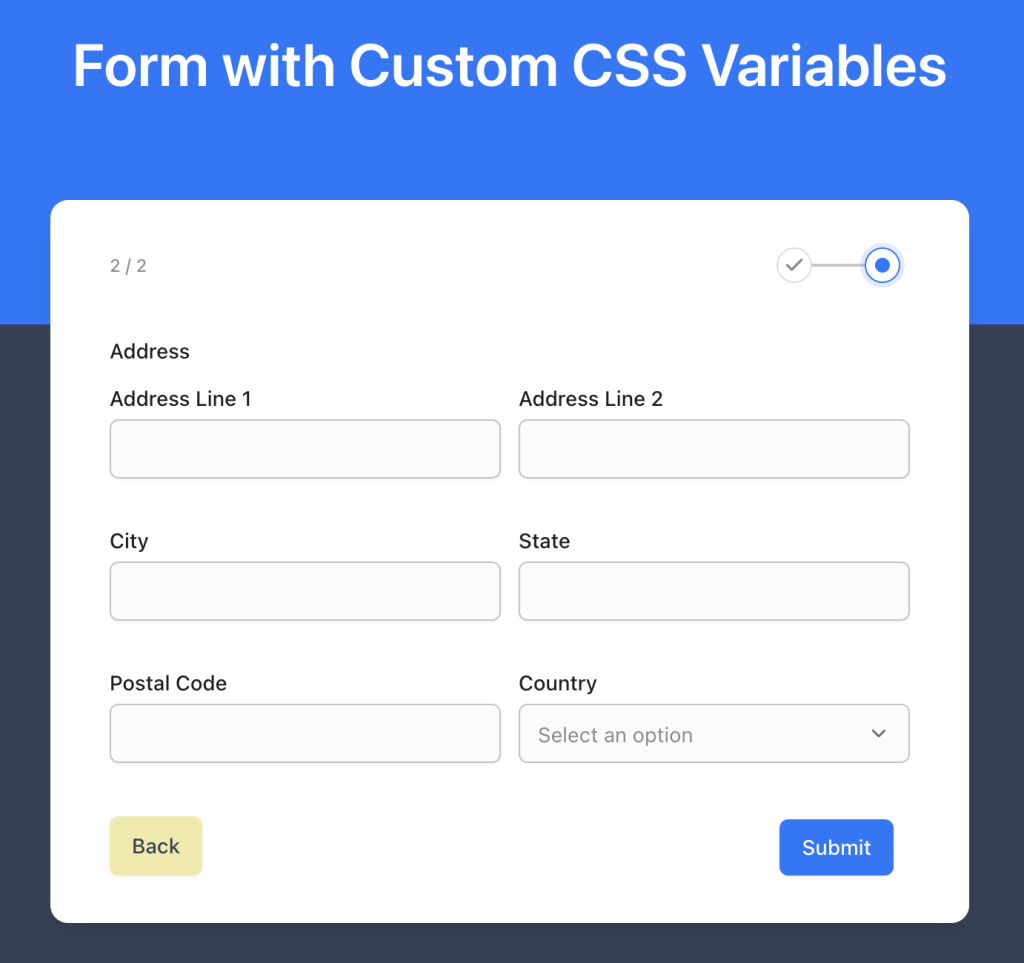Click the Address section heading
The height and width of the screenshot is (963, 1024).
point(149,352)
